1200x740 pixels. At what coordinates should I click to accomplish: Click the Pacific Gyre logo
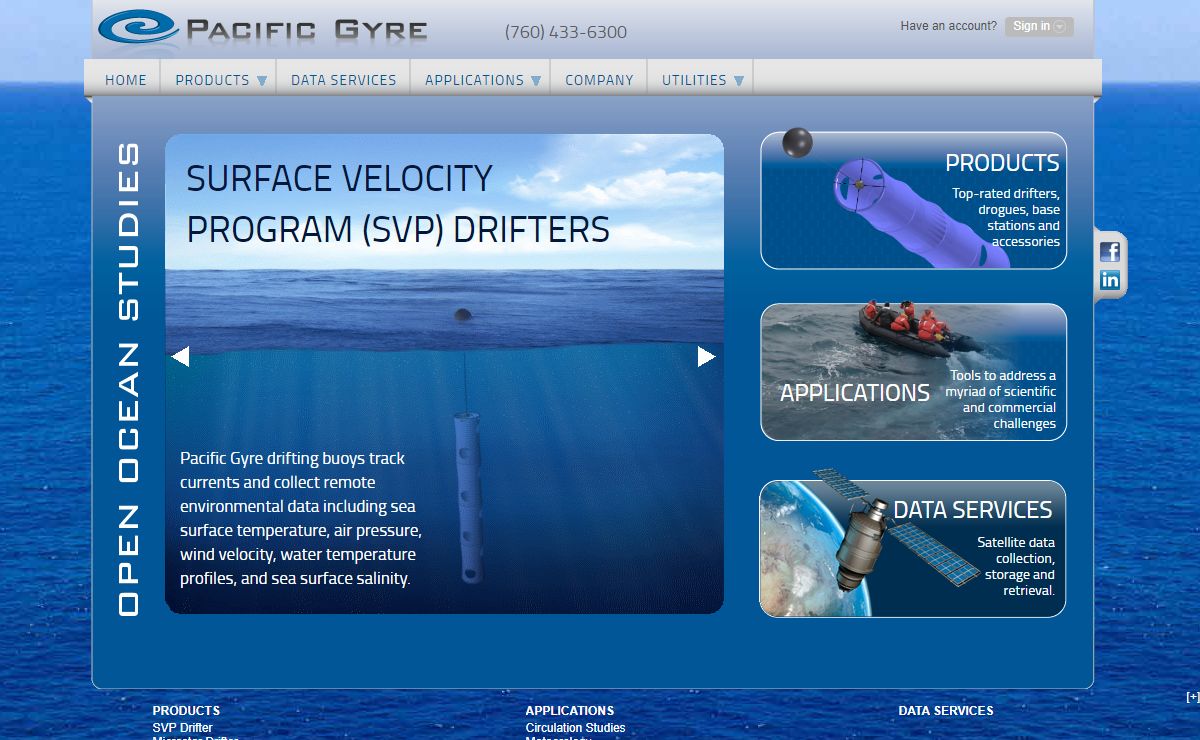[x=263, y=30]
